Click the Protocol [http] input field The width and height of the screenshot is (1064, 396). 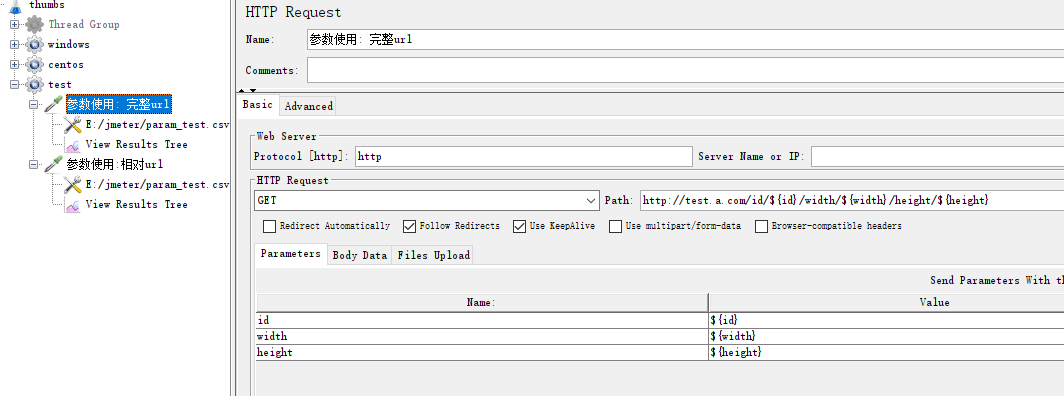click(x=523, y=157)
